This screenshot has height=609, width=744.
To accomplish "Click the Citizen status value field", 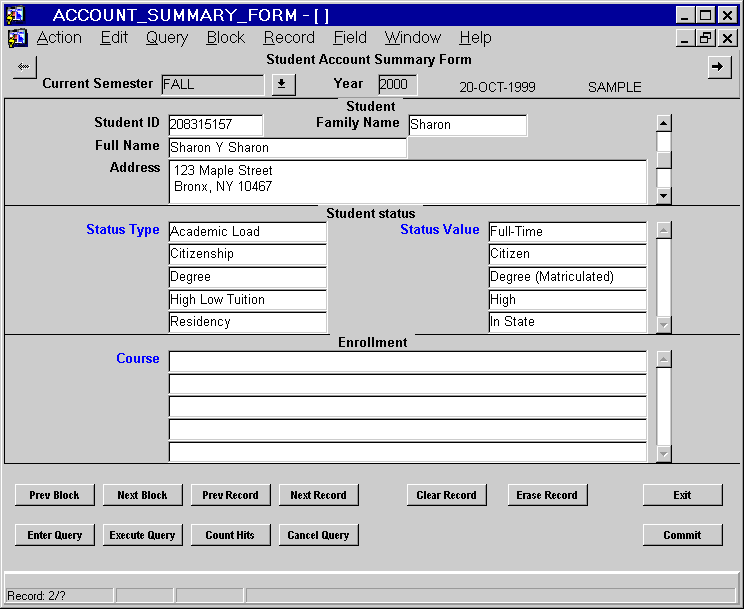I will click(567, 254).
